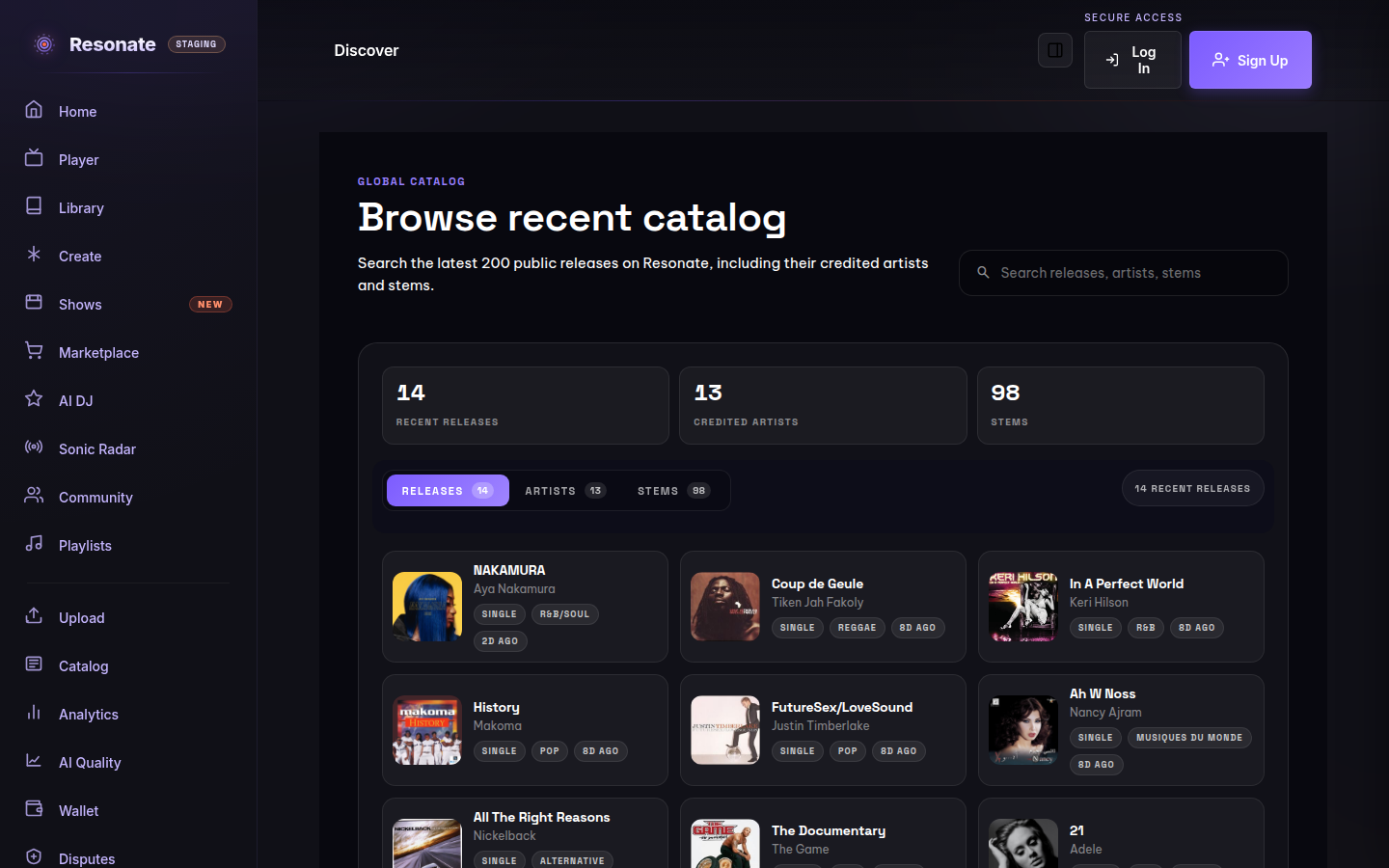
Task: Click the Sign Up button
Action: 1250,60
